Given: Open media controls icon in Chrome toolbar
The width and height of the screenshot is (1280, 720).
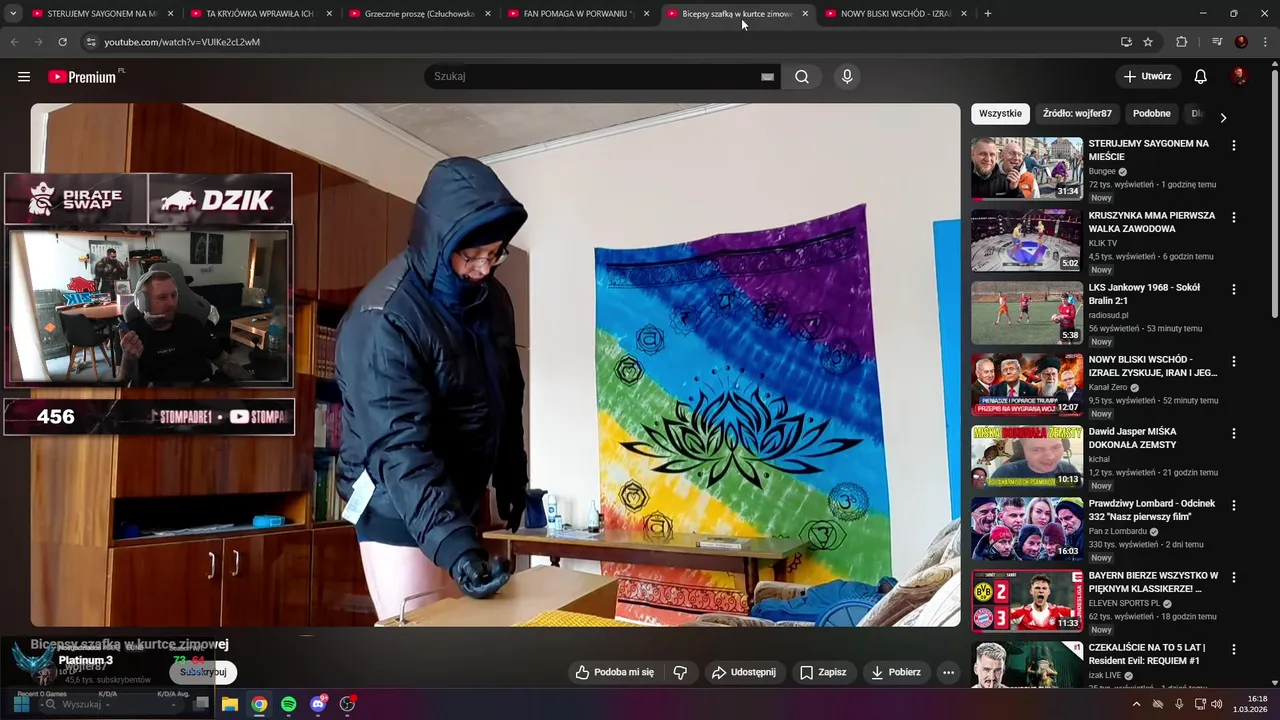Looking at the screenshot, I should pos(1217,42).
